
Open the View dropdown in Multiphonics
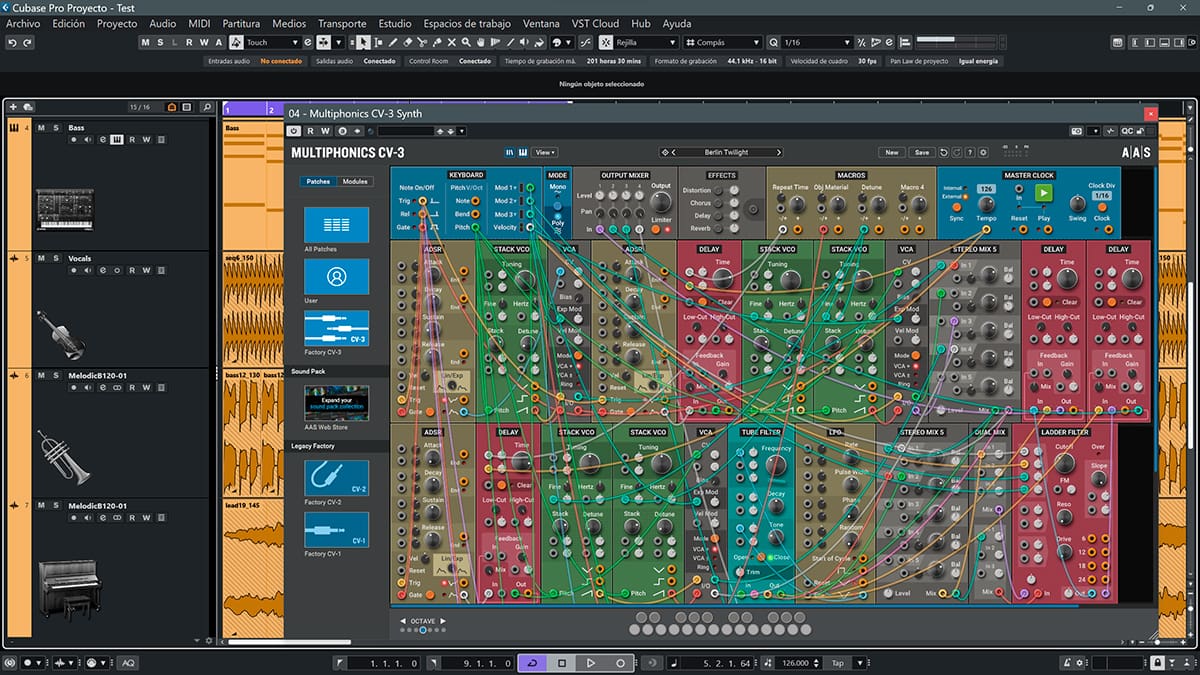(546, 152)
